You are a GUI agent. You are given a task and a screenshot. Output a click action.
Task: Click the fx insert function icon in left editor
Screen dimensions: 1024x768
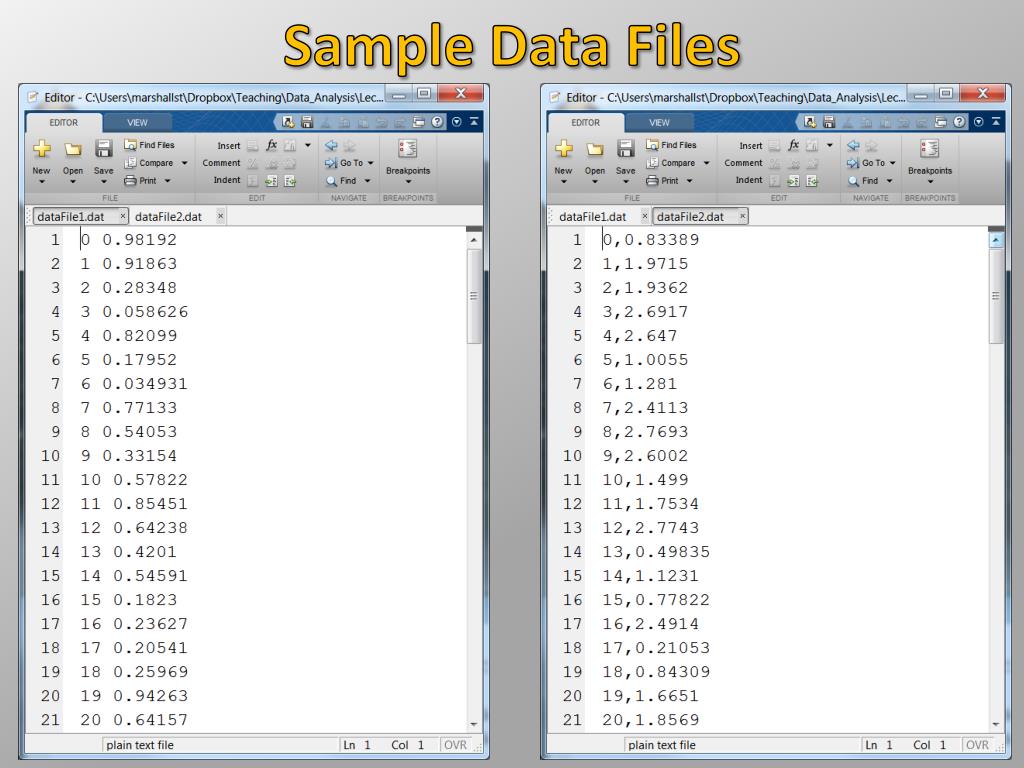272,145
